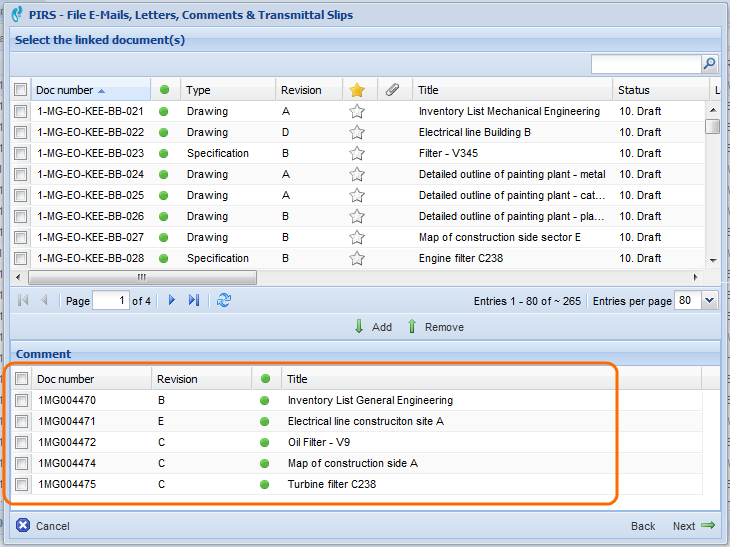Viewport: 730px width, 547px height.
Task: Click the vertical scrollbar up arrow
Action: 713,110
